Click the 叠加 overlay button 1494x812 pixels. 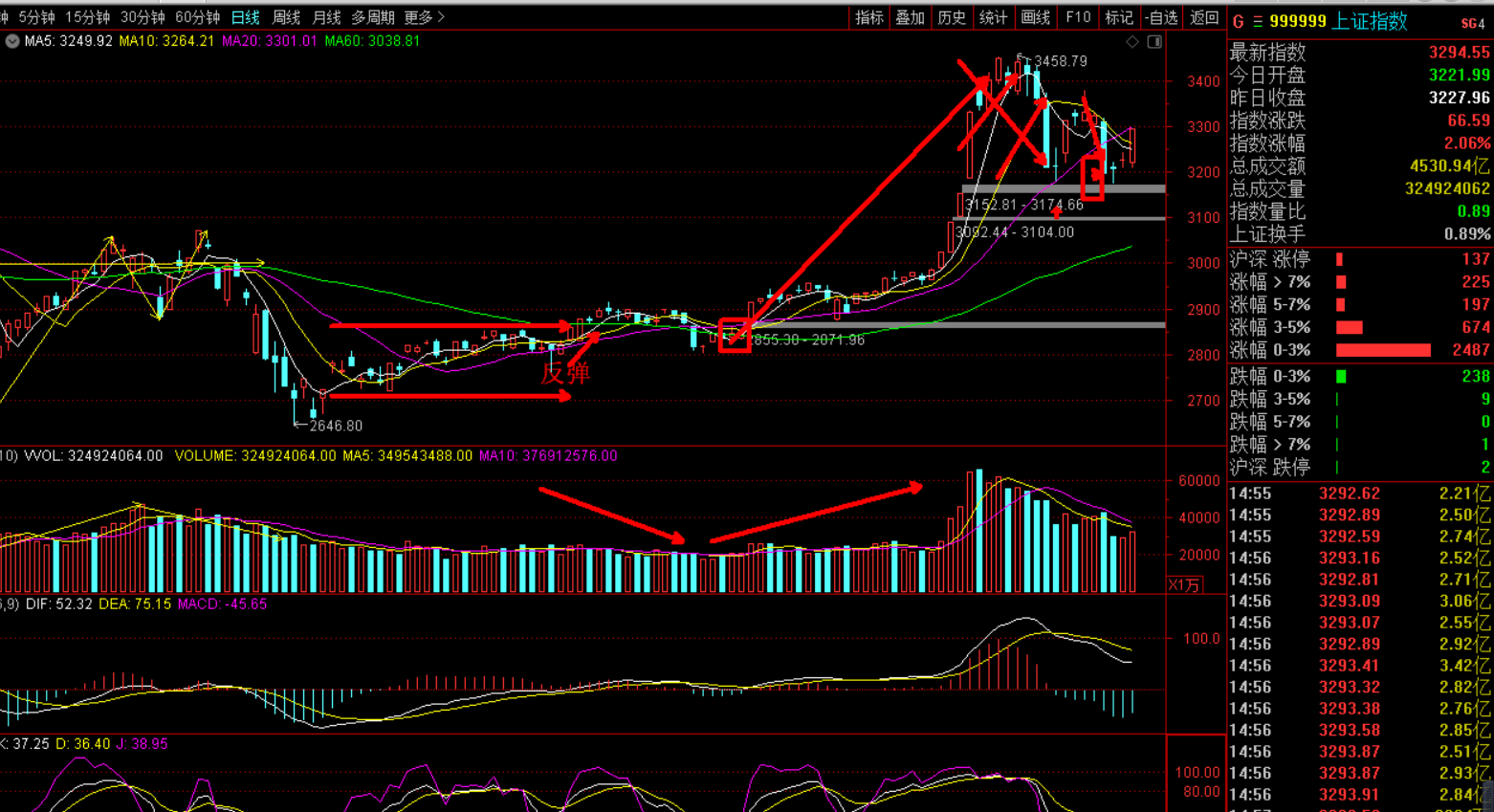(x=910, y=17)
